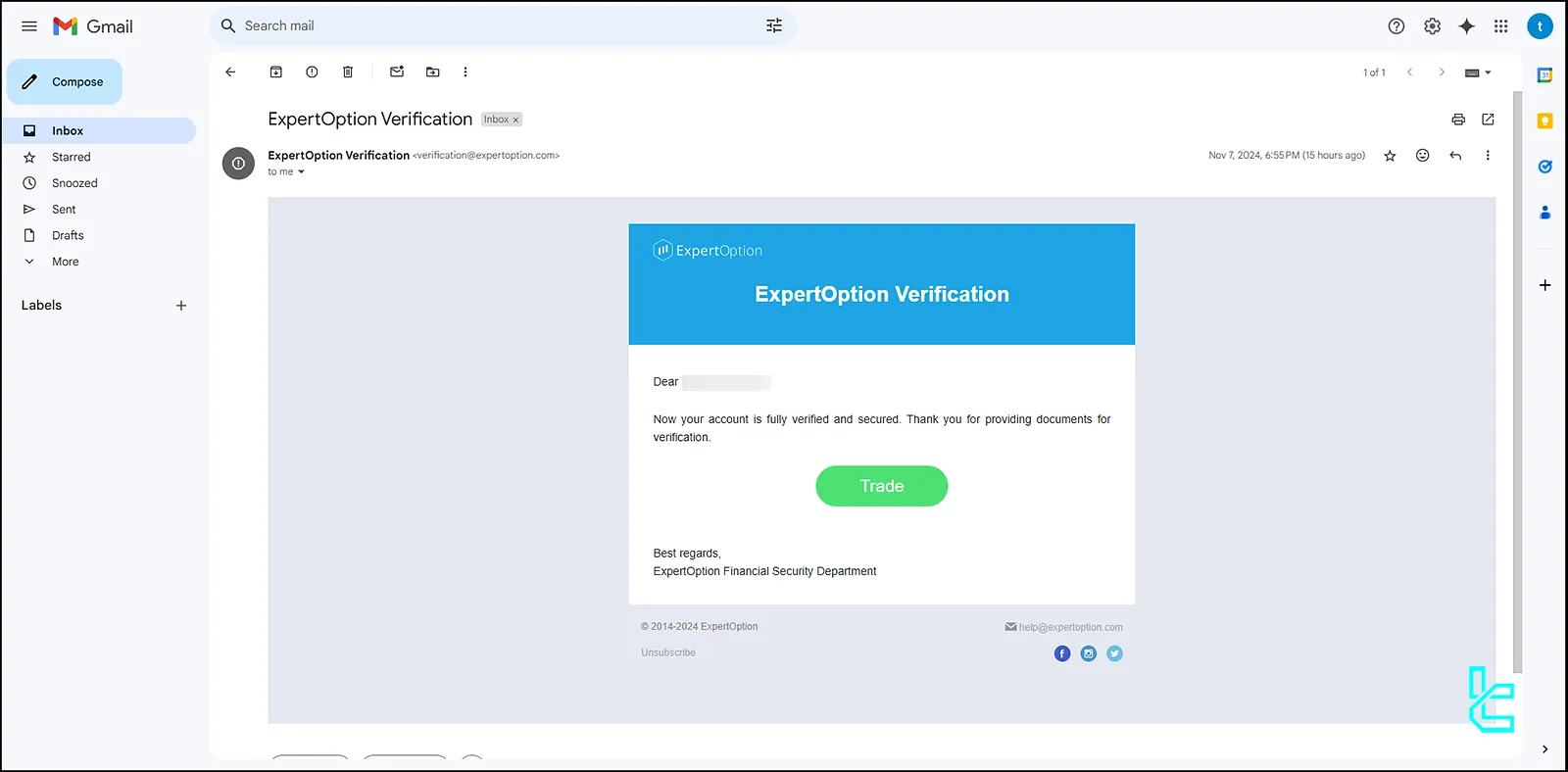Click the email vertical scrollbar
This screenshot has width=1568, height=772.
(x=1517, y=382)
